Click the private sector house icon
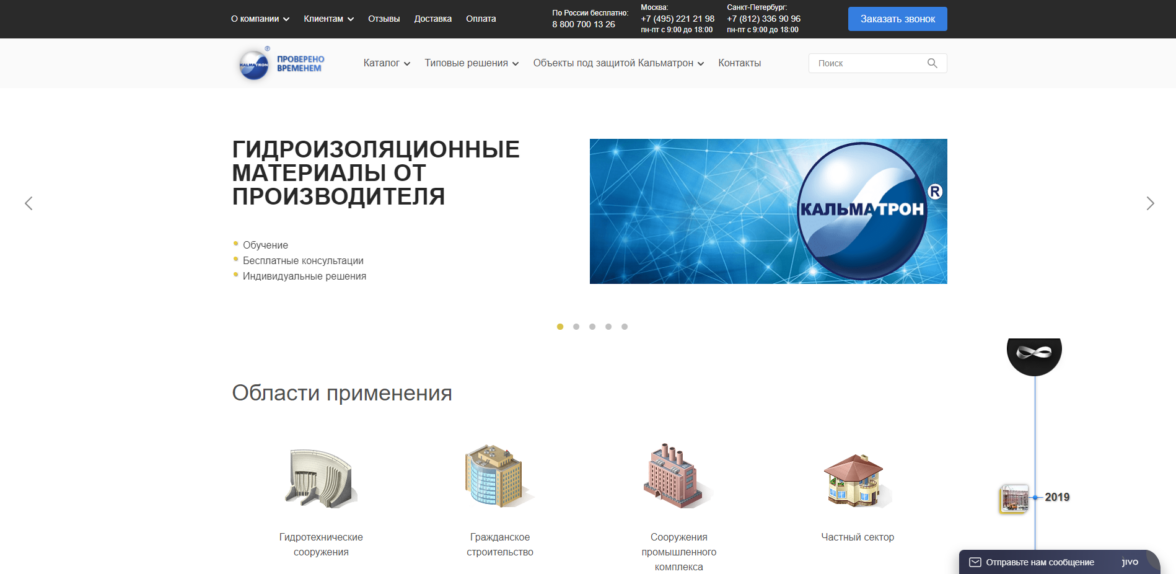1176x574 pixels. (x=858, y=479)
